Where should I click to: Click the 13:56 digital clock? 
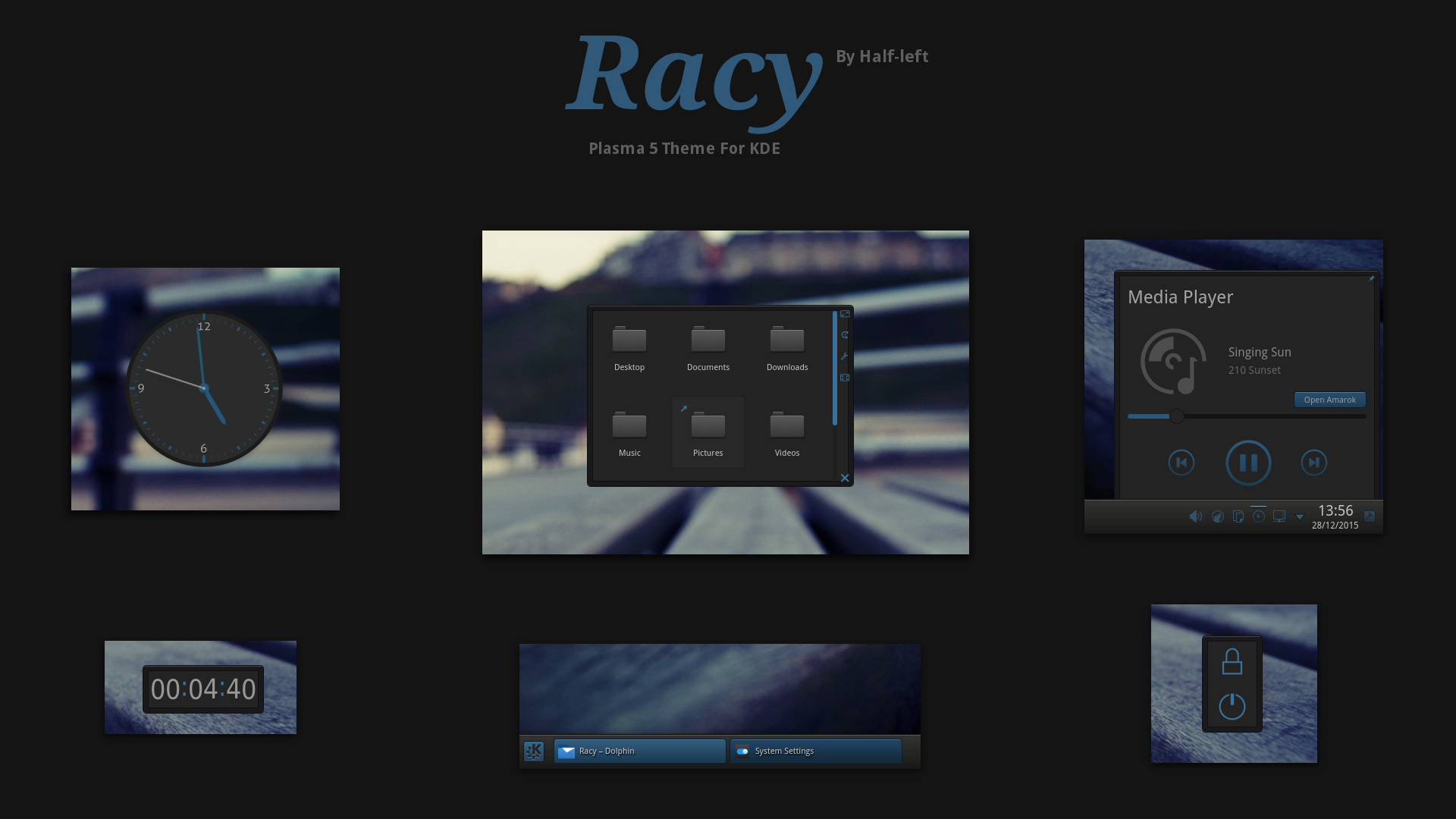point(1335,510)
